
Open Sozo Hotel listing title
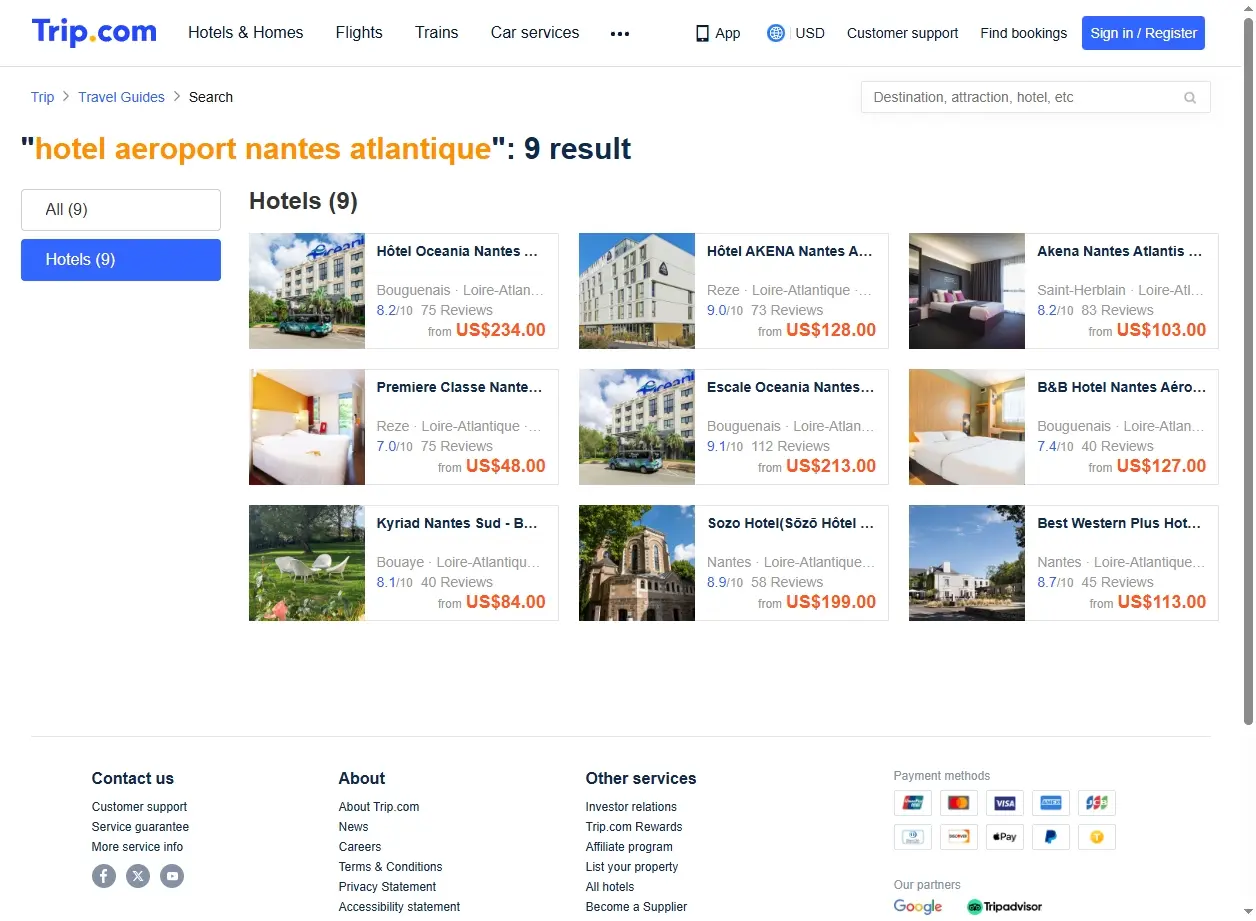coord(790,523)
